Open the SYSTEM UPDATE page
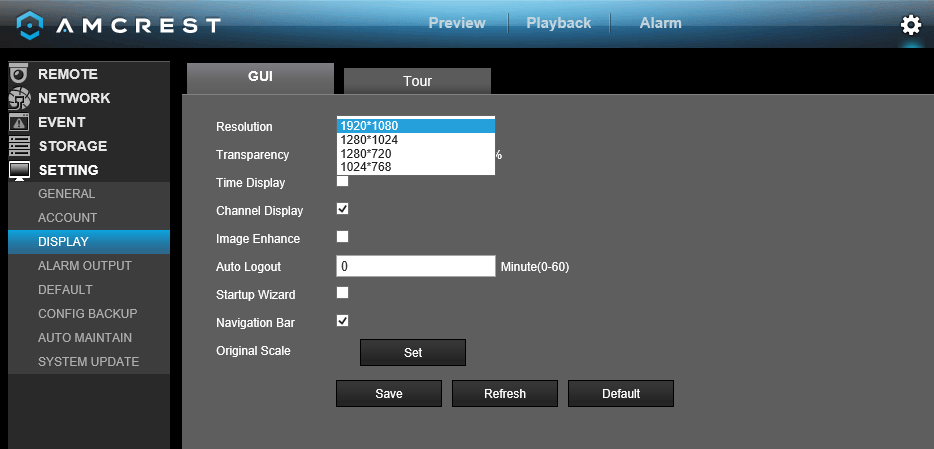The height and width of the screenshot is (449, 934). coord(89,361)
